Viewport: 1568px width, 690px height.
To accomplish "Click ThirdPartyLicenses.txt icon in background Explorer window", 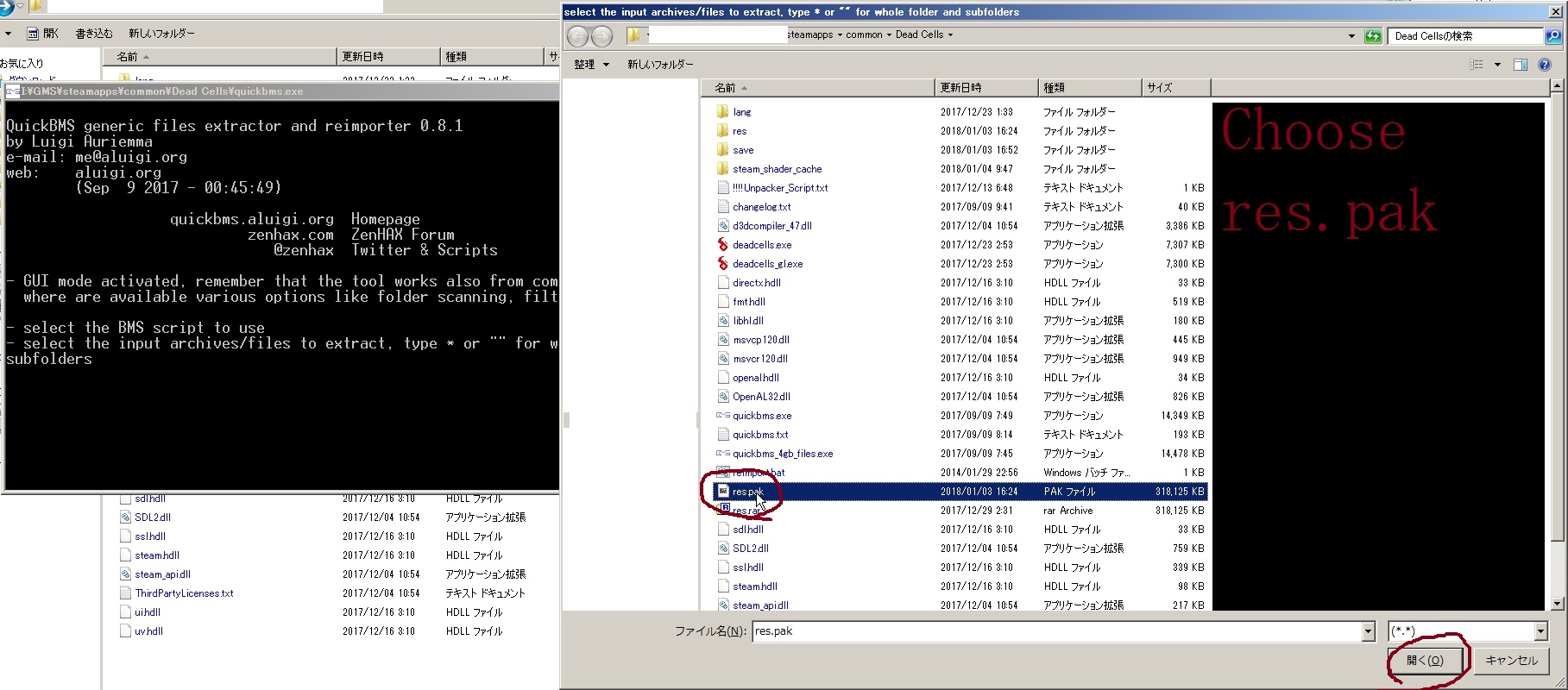I will 125,593.
